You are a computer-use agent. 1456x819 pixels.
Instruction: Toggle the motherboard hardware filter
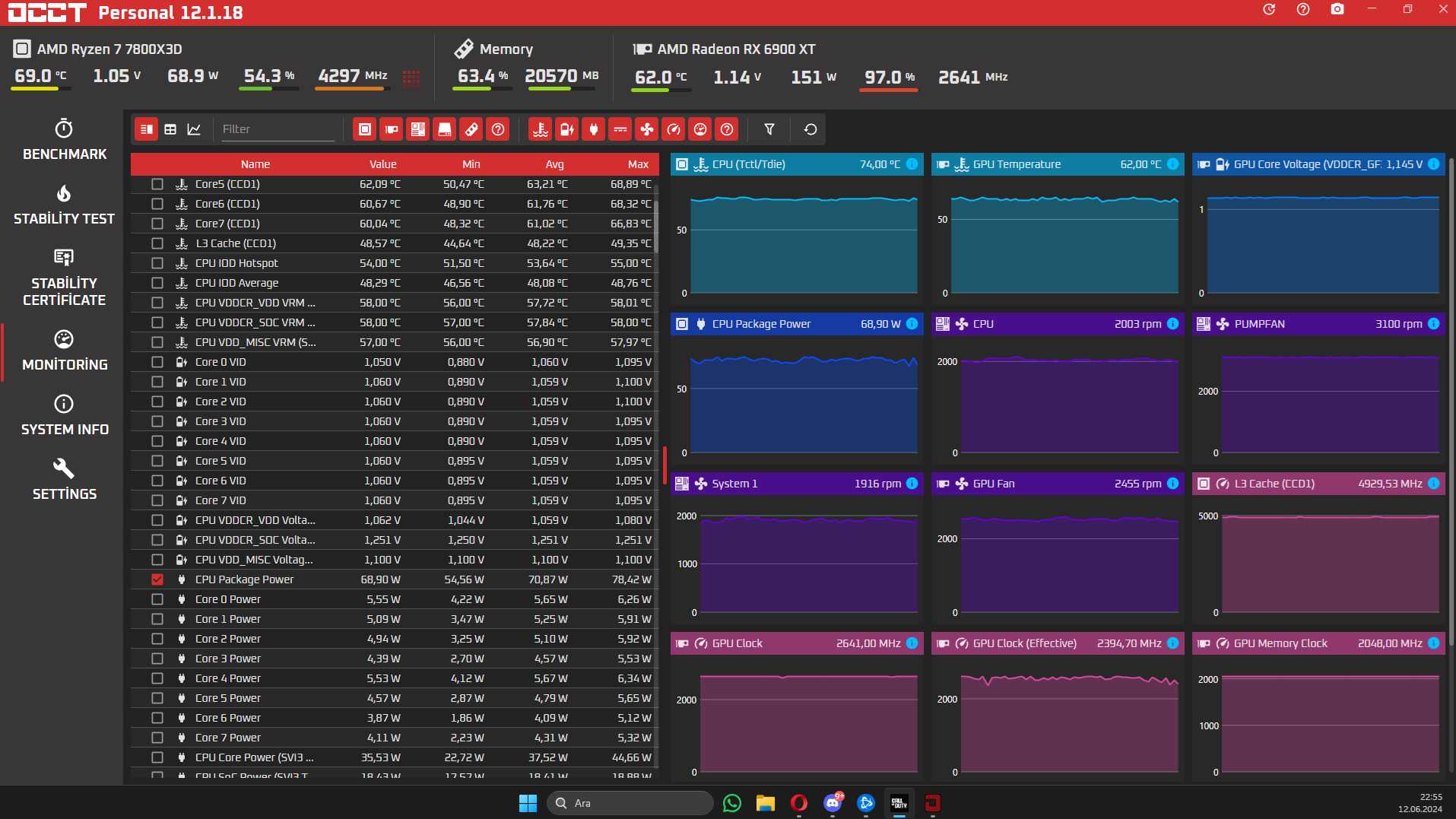(x=418, y=129)
